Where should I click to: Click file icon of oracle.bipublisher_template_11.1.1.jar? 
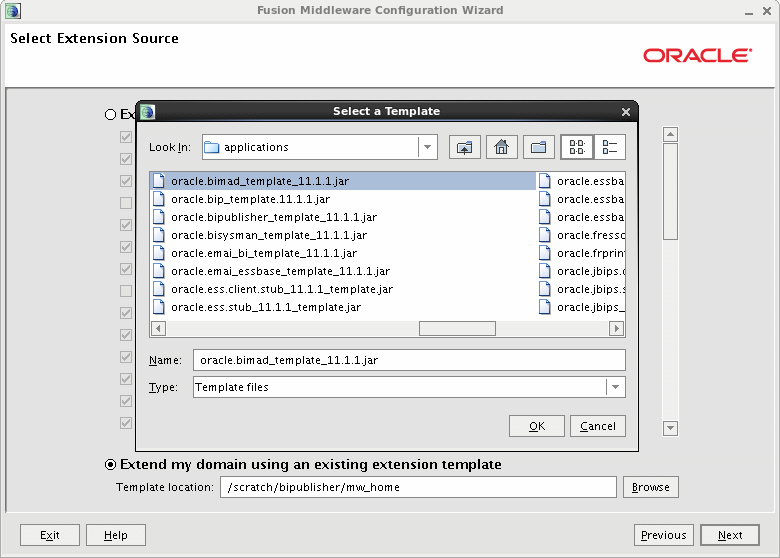159,217
